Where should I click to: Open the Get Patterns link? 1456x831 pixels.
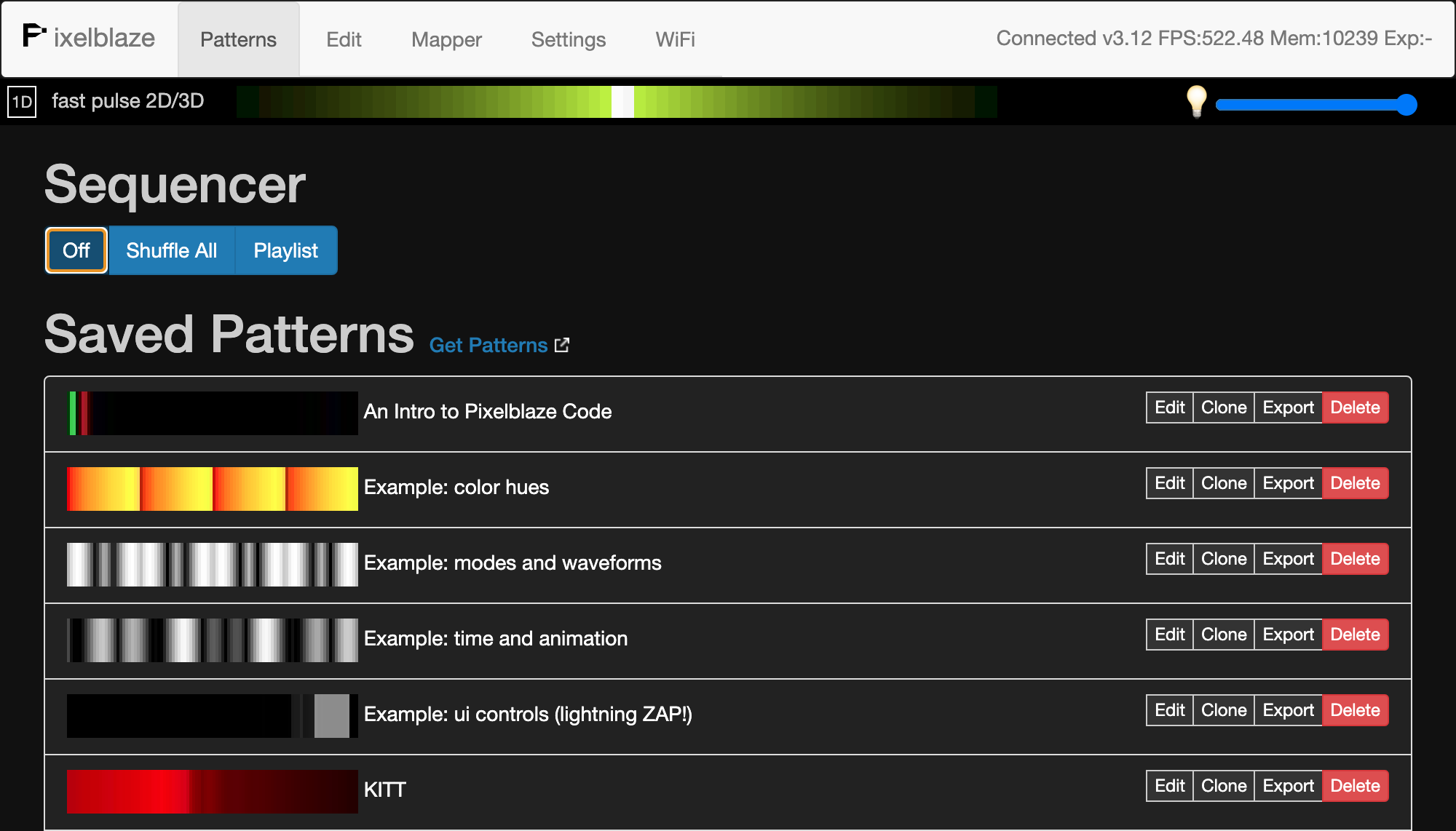[488, 345]
